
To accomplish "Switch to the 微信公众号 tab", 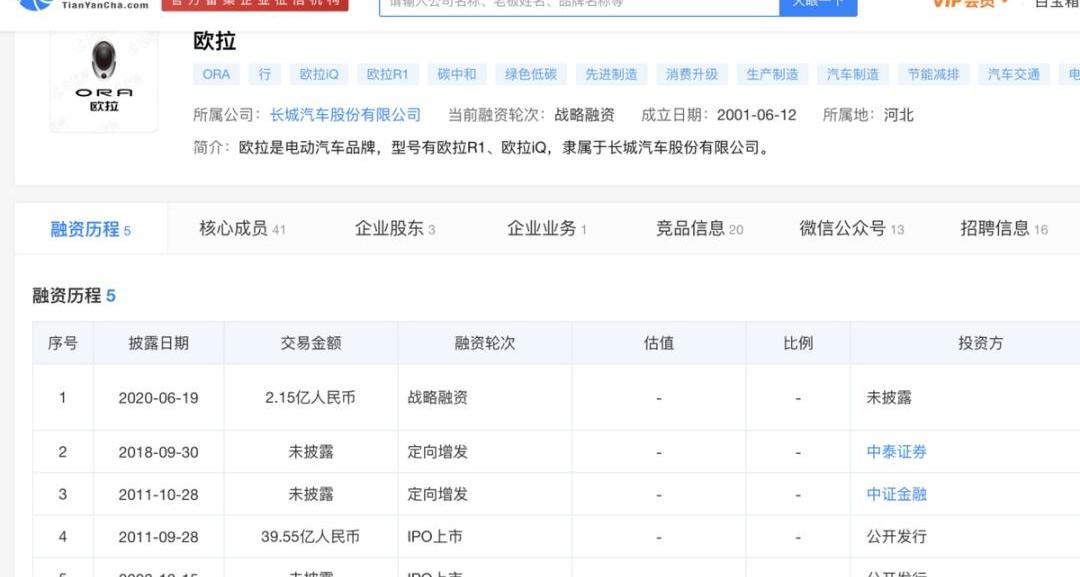I will 851,229.
